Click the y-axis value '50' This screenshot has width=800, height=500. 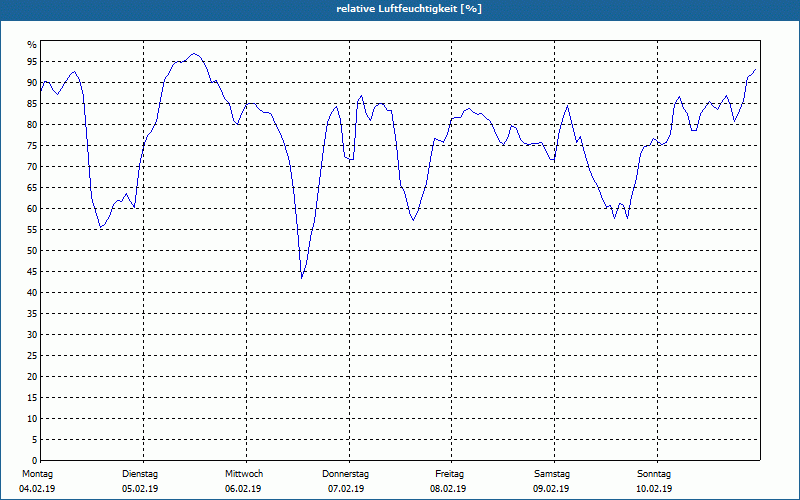tap(32, 251)
